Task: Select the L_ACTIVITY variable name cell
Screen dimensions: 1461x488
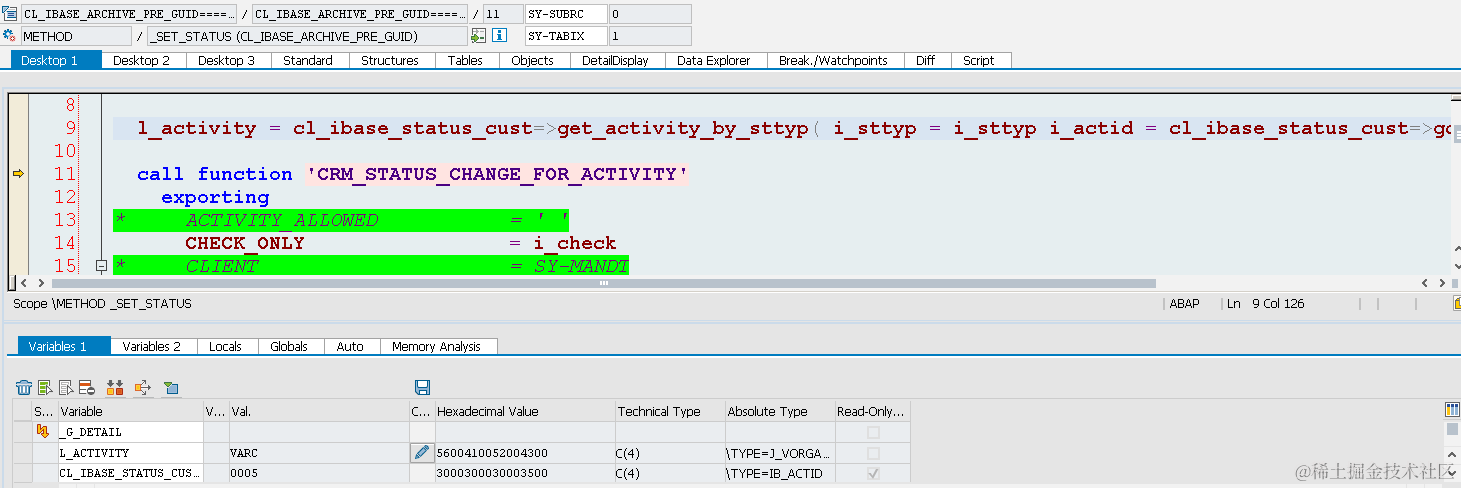Action: pyautogui.click(x=130, y=453)
